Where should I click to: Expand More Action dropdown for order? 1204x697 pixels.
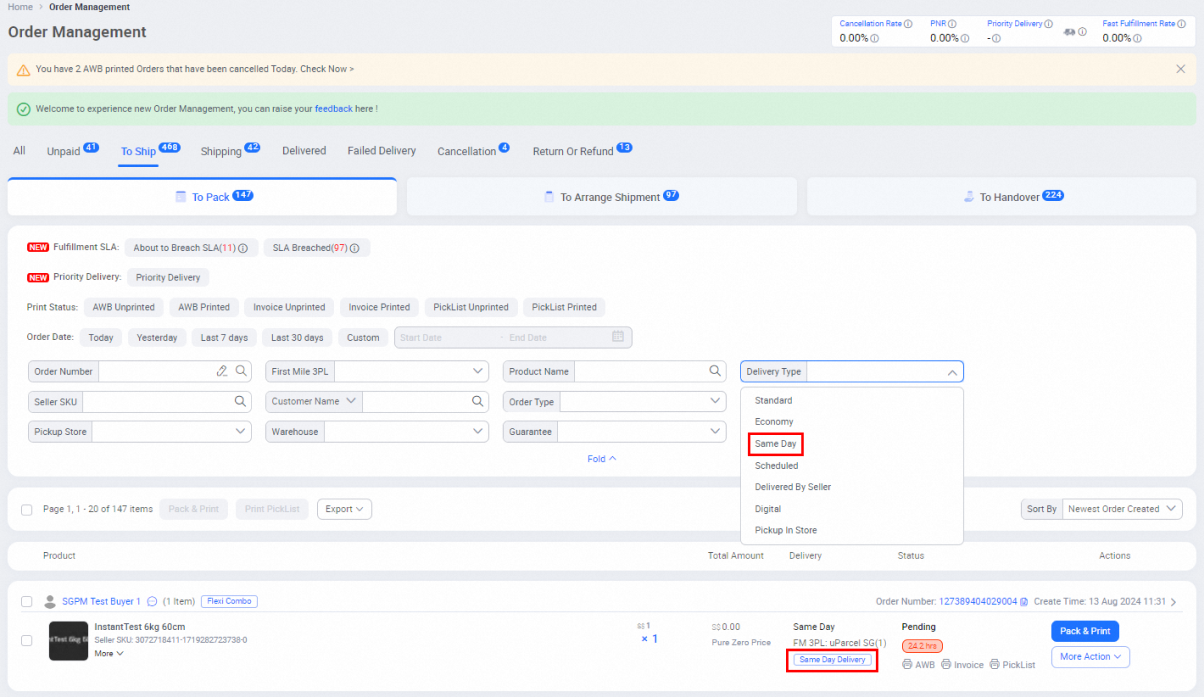point(1090,657)
